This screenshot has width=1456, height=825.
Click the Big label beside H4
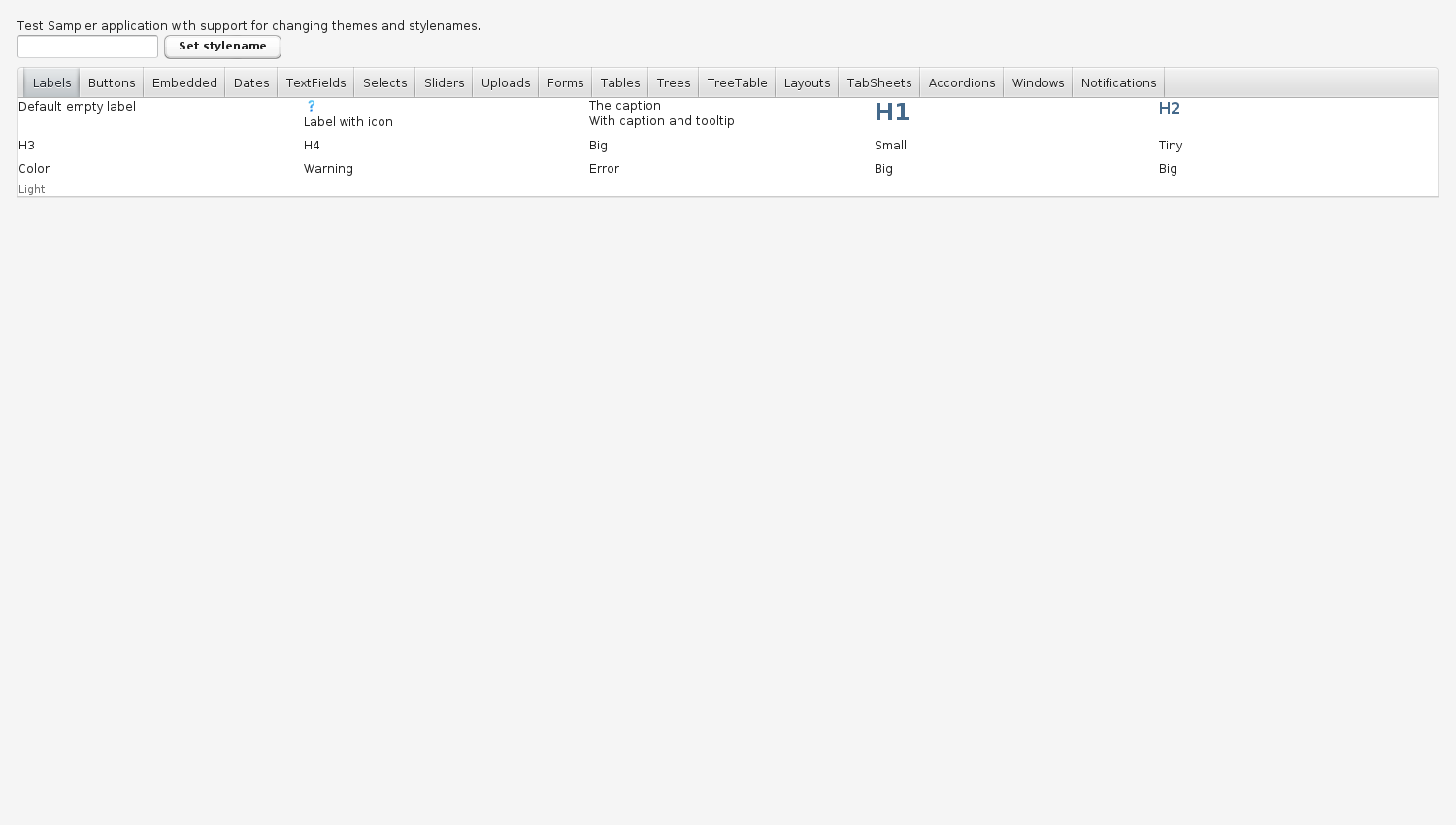[x=598, y=146]
